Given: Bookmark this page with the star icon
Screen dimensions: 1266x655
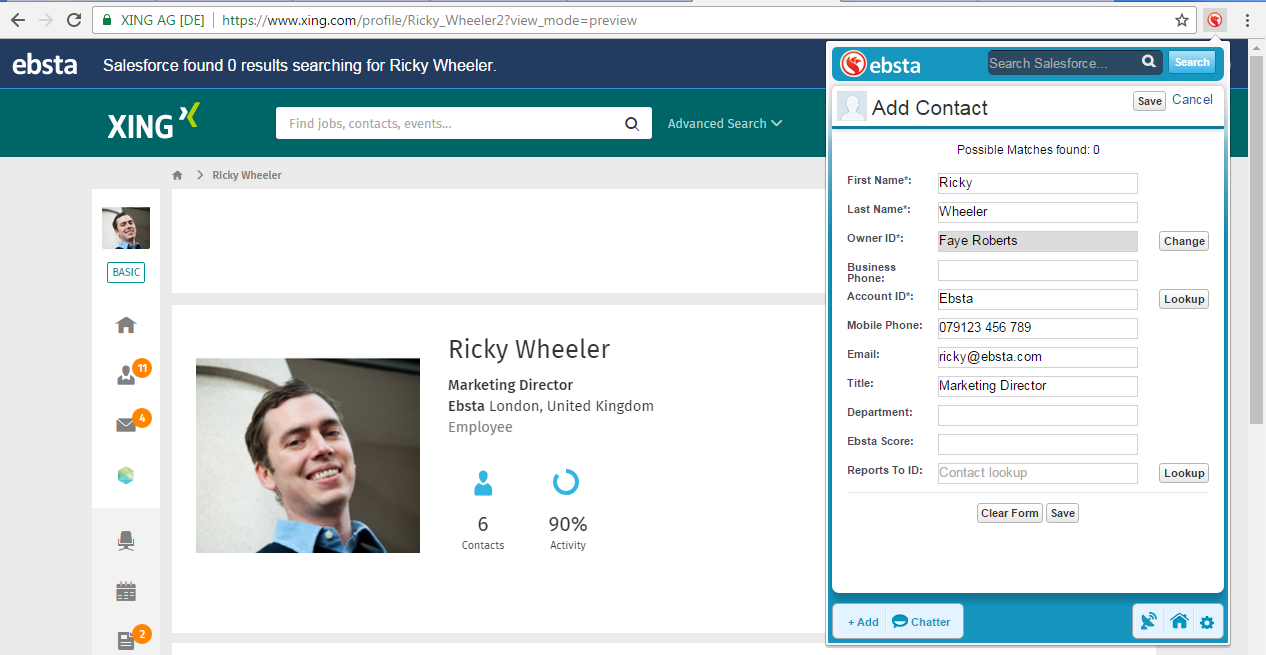Looking at the screenshot, I should point(1182,20).
